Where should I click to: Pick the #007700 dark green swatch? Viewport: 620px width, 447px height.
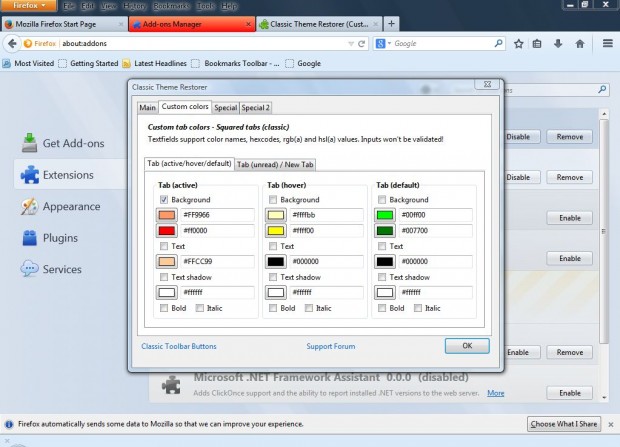pos(385,231)
